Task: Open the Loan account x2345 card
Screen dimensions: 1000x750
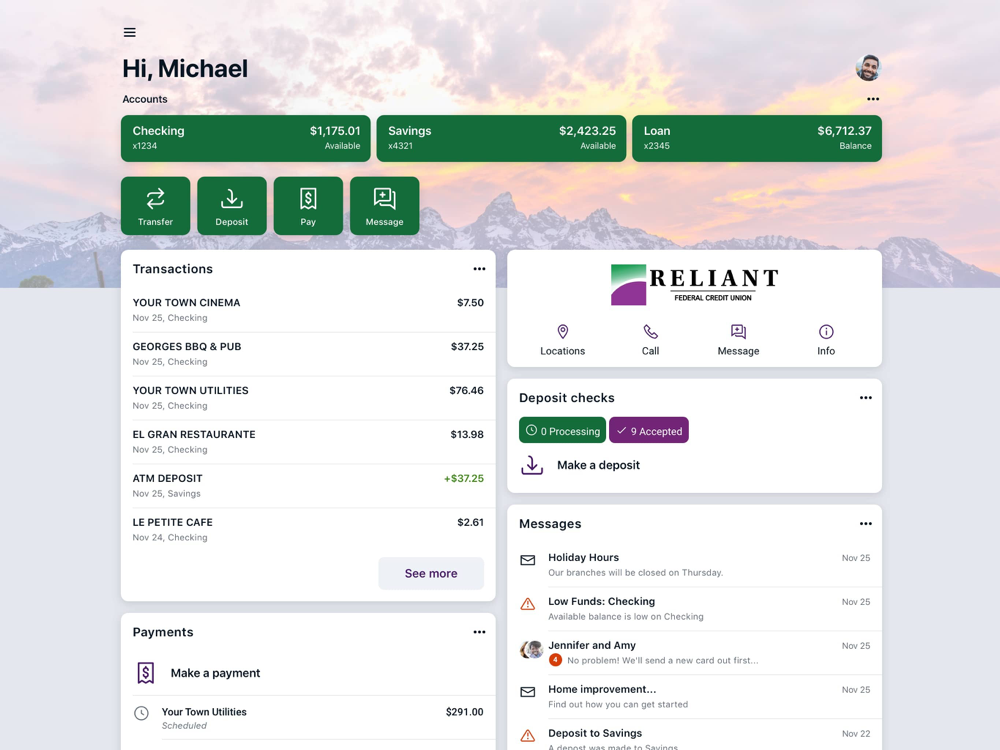Action: pos(757,138)
